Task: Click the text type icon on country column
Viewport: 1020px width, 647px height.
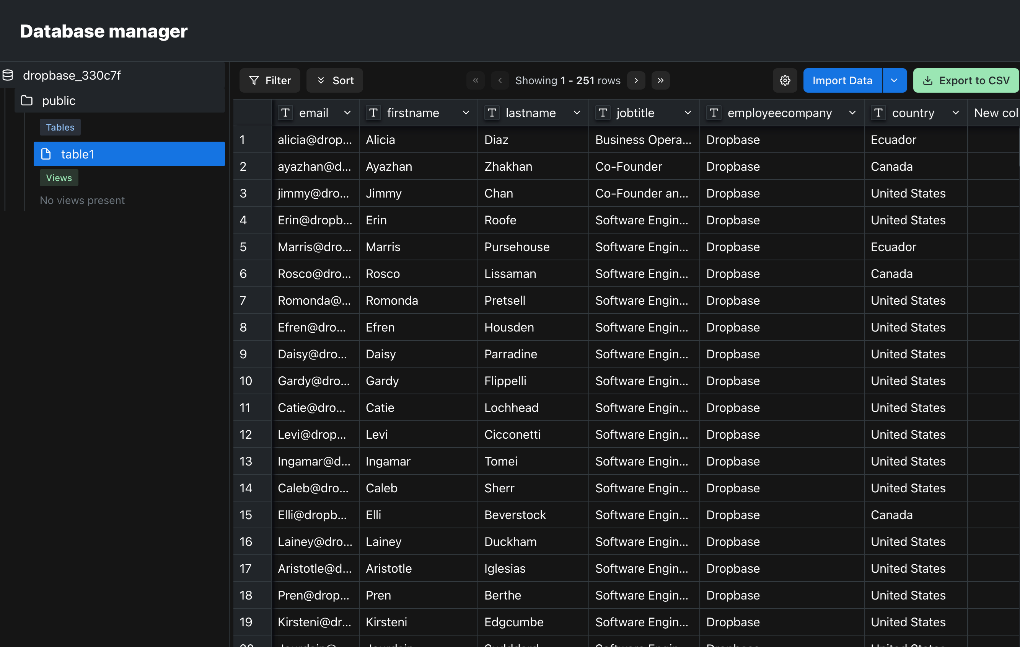Action: coord(879,113)
